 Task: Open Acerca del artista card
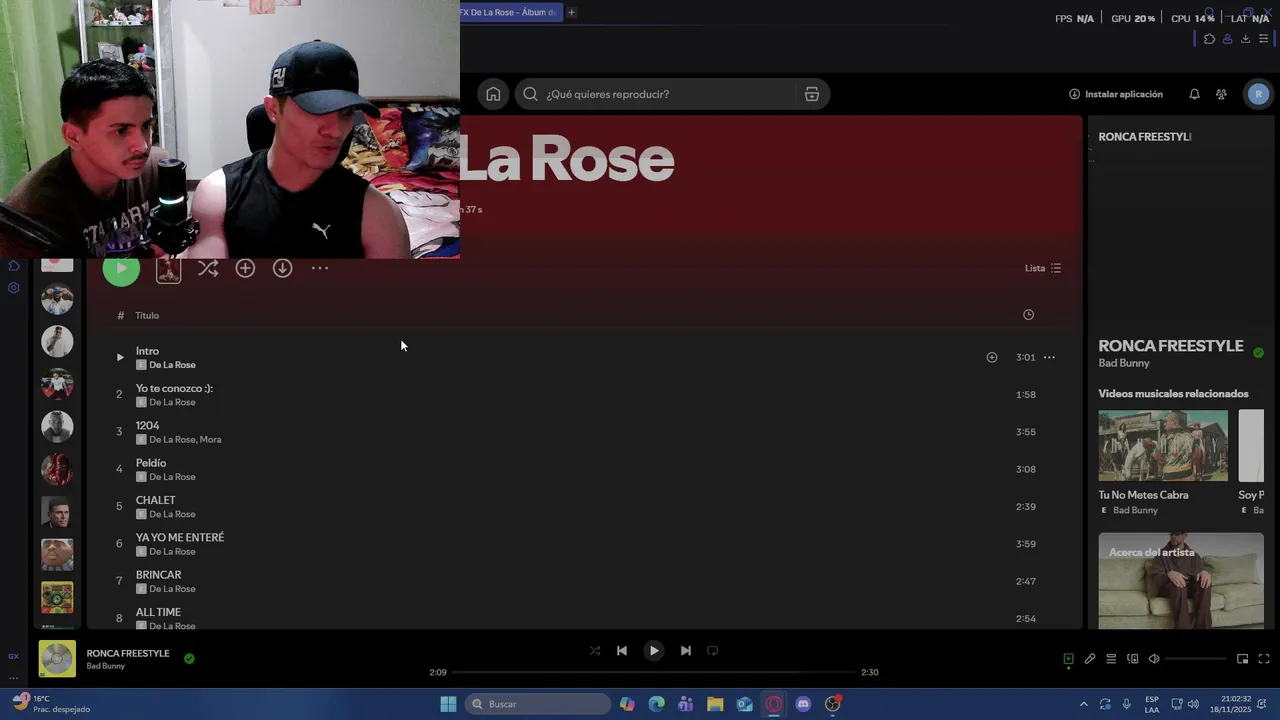click(1181, 581)
